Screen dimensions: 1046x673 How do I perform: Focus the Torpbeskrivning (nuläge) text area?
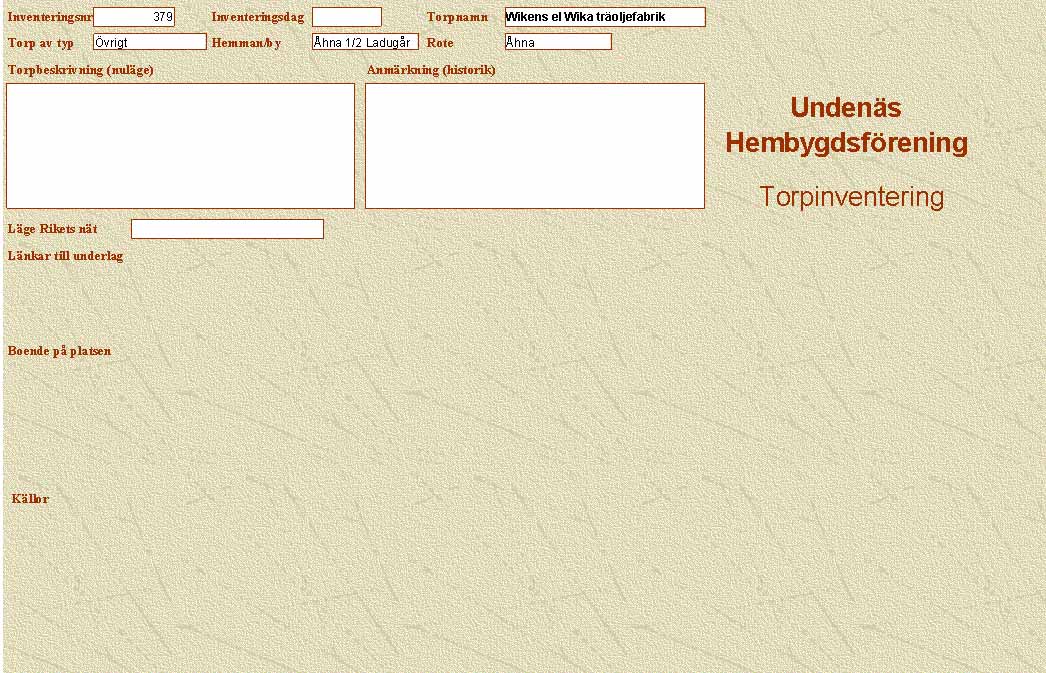[180, 146]
